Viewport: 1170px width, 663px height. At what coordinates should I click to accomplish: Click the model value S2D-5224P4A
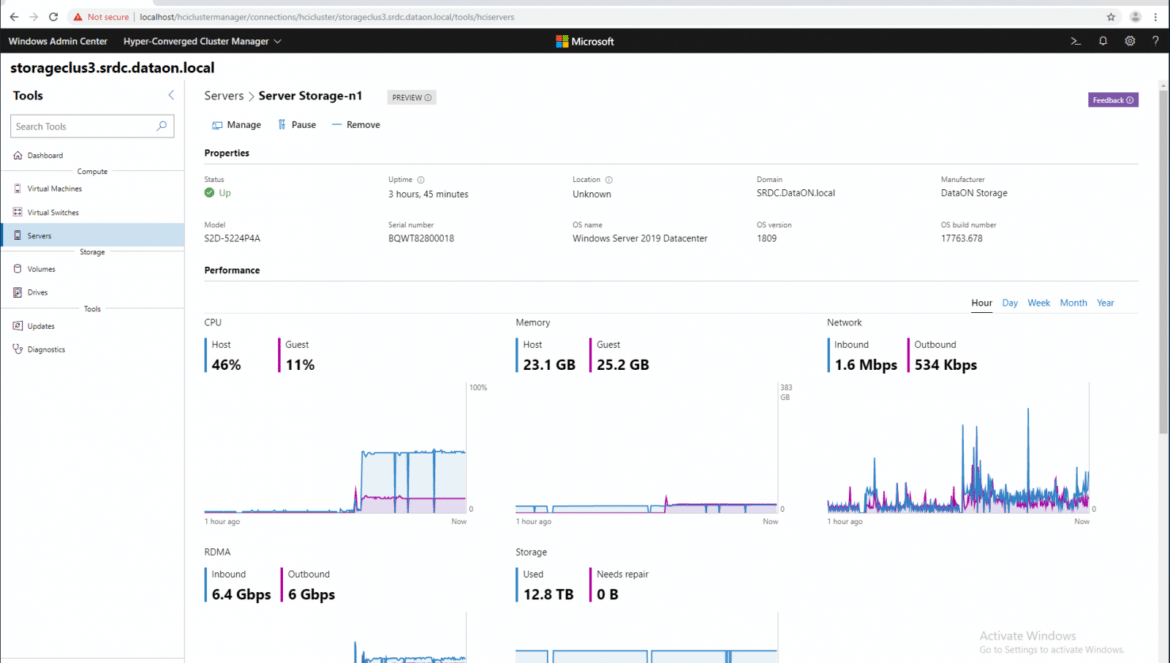[232, 239]
